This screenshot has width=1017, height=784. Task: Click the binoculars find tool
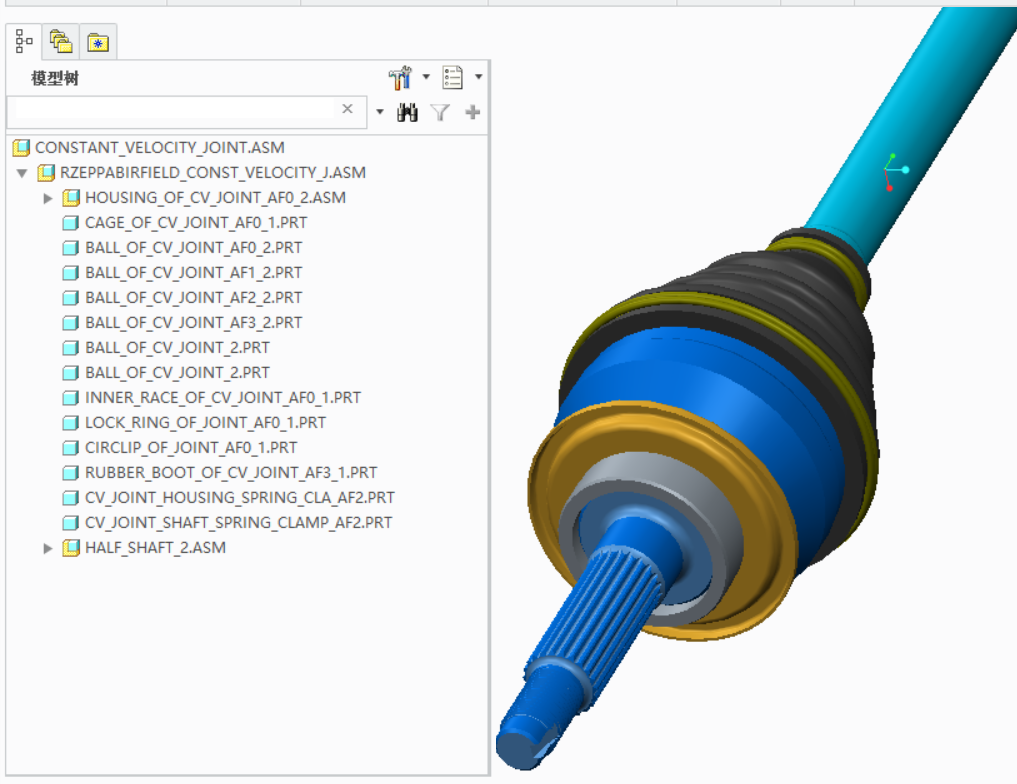[x=407, y=113]
